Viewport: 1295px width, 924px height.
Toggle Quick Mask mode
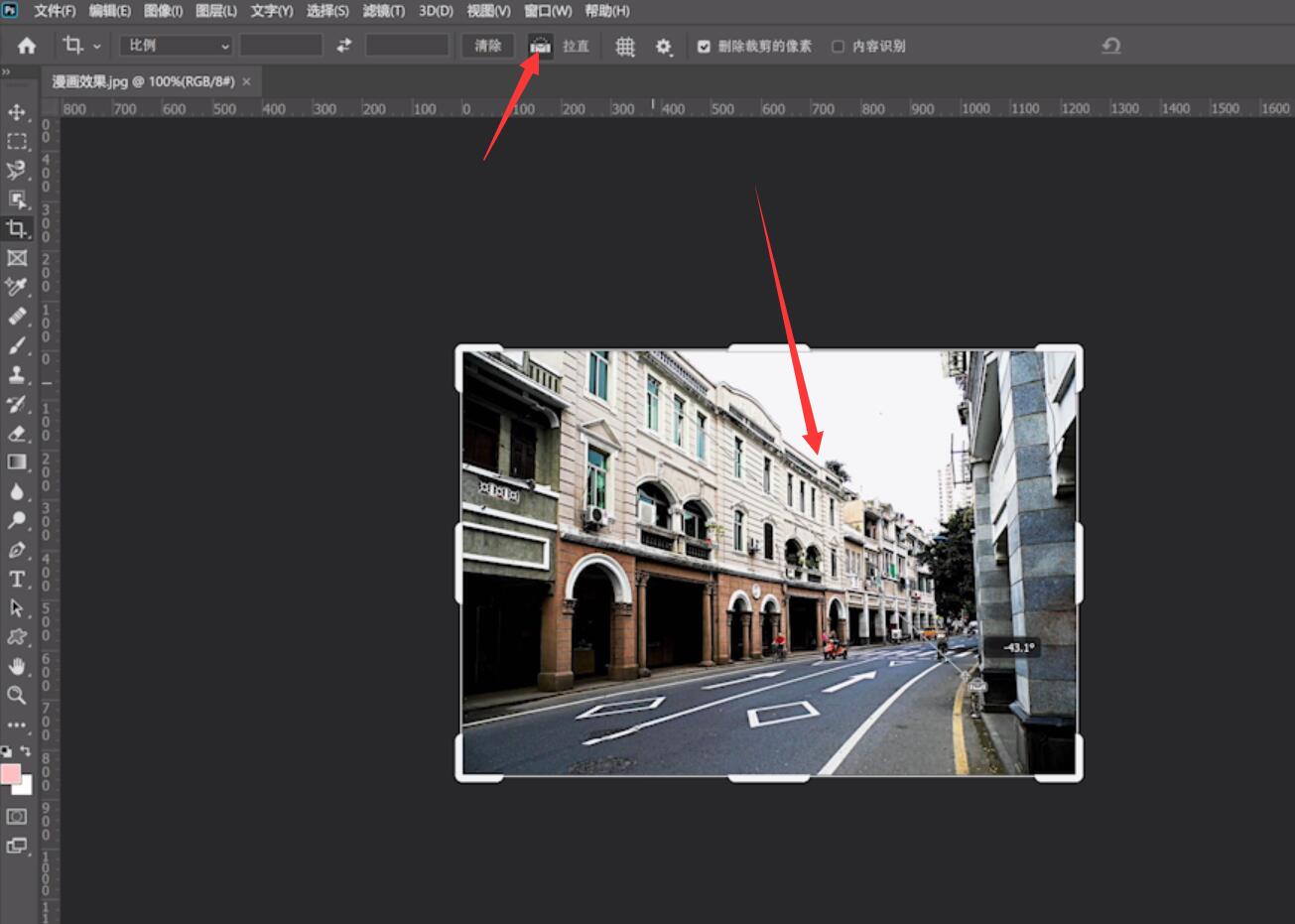coord(17,817)
